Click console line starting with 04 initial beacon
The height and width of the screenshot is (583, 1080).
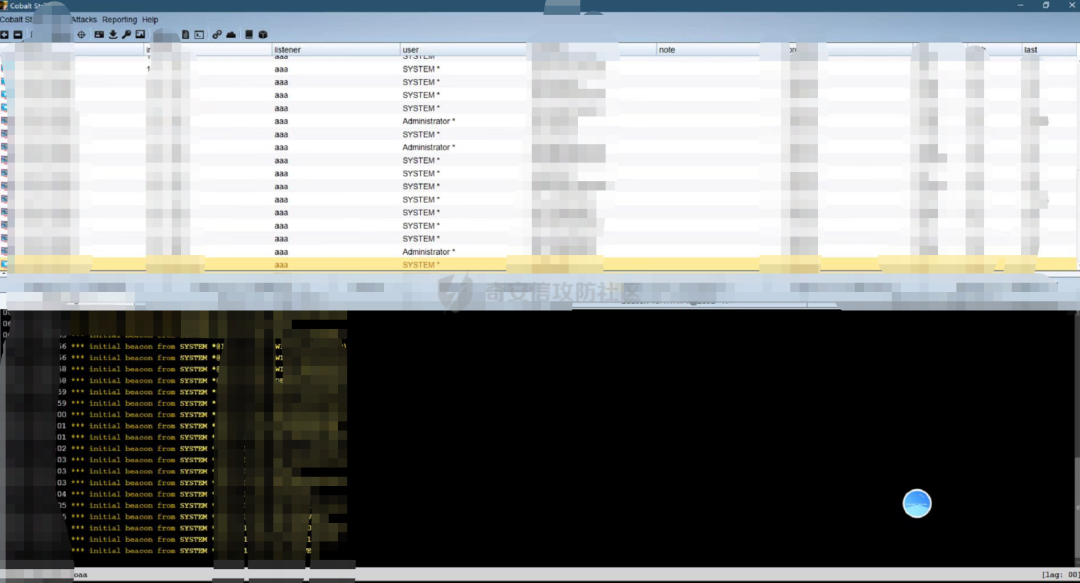tap(136, 494)
